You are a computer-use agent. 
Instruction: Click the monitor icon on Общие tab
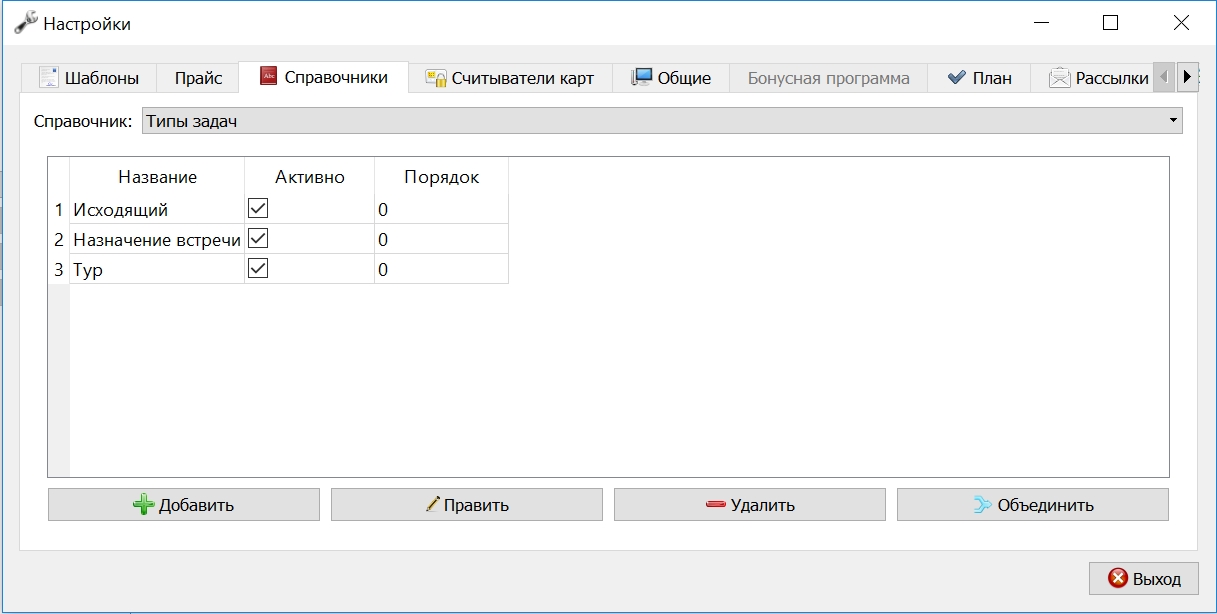pos(642,77)
